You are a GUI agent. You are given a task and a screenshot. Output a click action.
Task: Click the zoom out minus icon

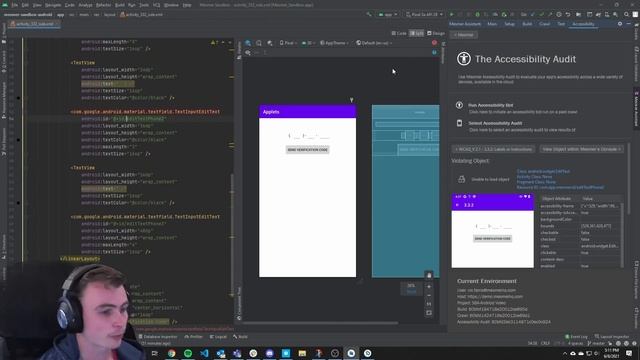[429, 295]
